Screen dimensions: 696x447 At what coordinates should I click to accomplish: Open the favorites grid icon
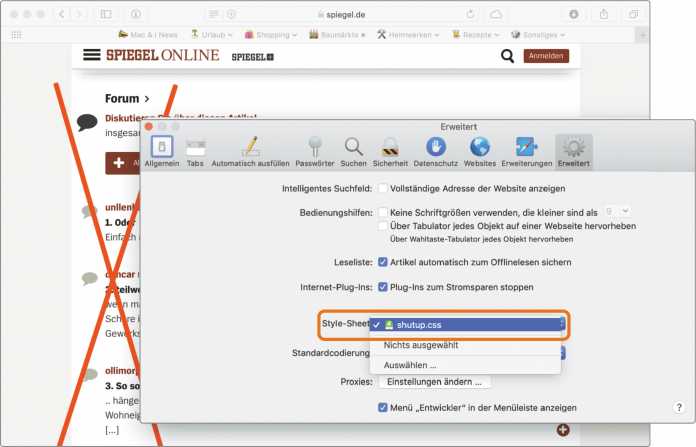pyautogui.click(x=16, y=35)
